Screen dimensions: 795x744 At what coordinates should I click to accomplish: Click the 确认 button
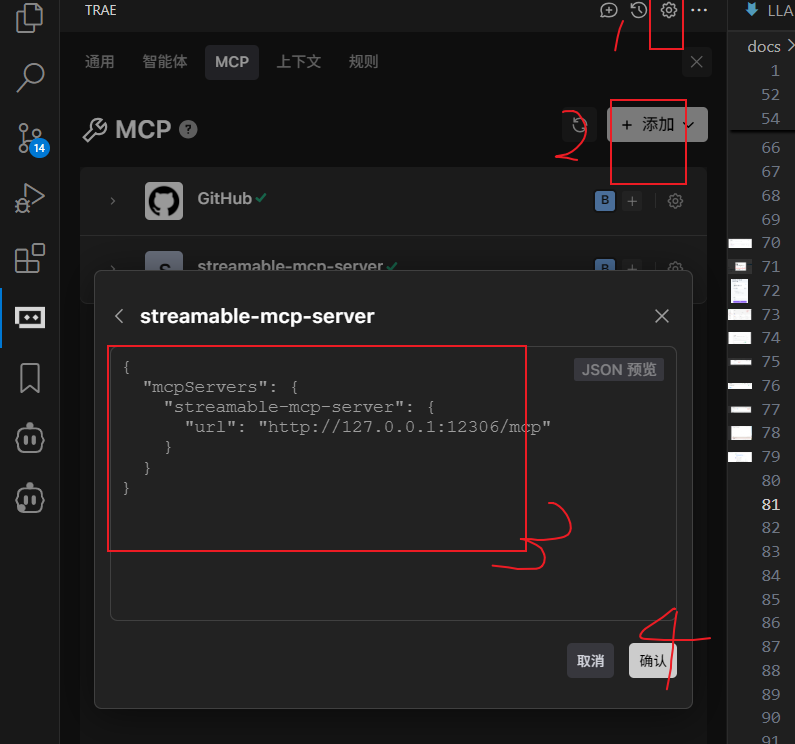653,660
